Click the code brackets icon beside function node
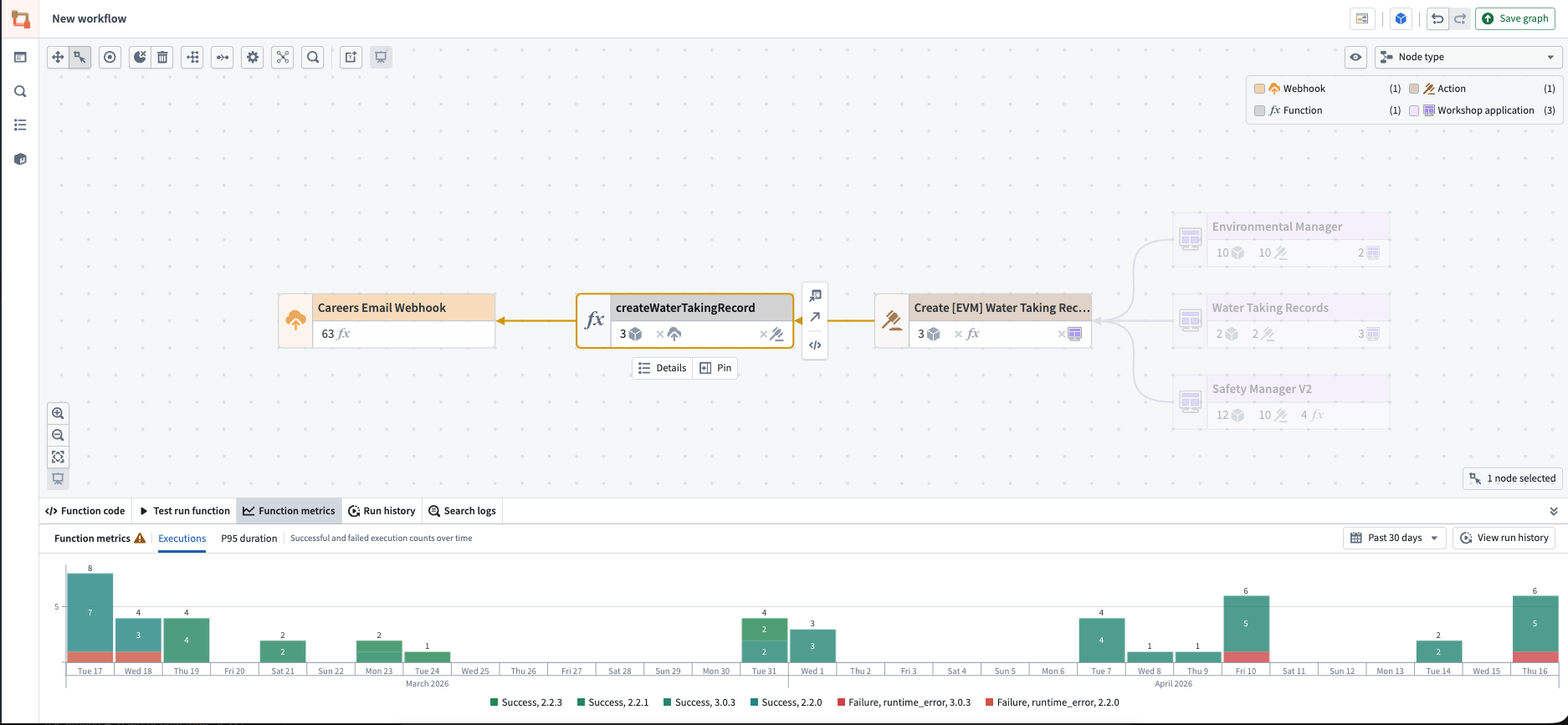Viewport: 1568px width, 725px height. (815, 345)
